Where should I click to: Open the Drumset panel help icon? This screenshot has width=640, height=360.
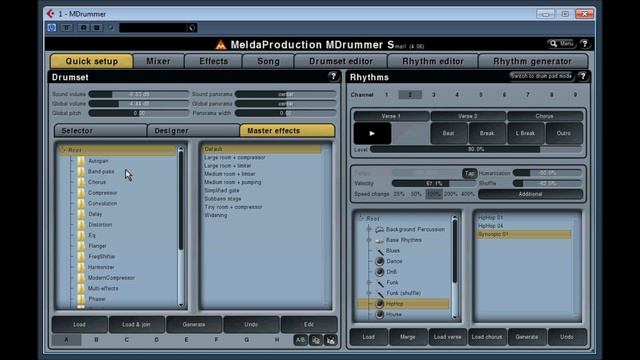click(333, 76)
